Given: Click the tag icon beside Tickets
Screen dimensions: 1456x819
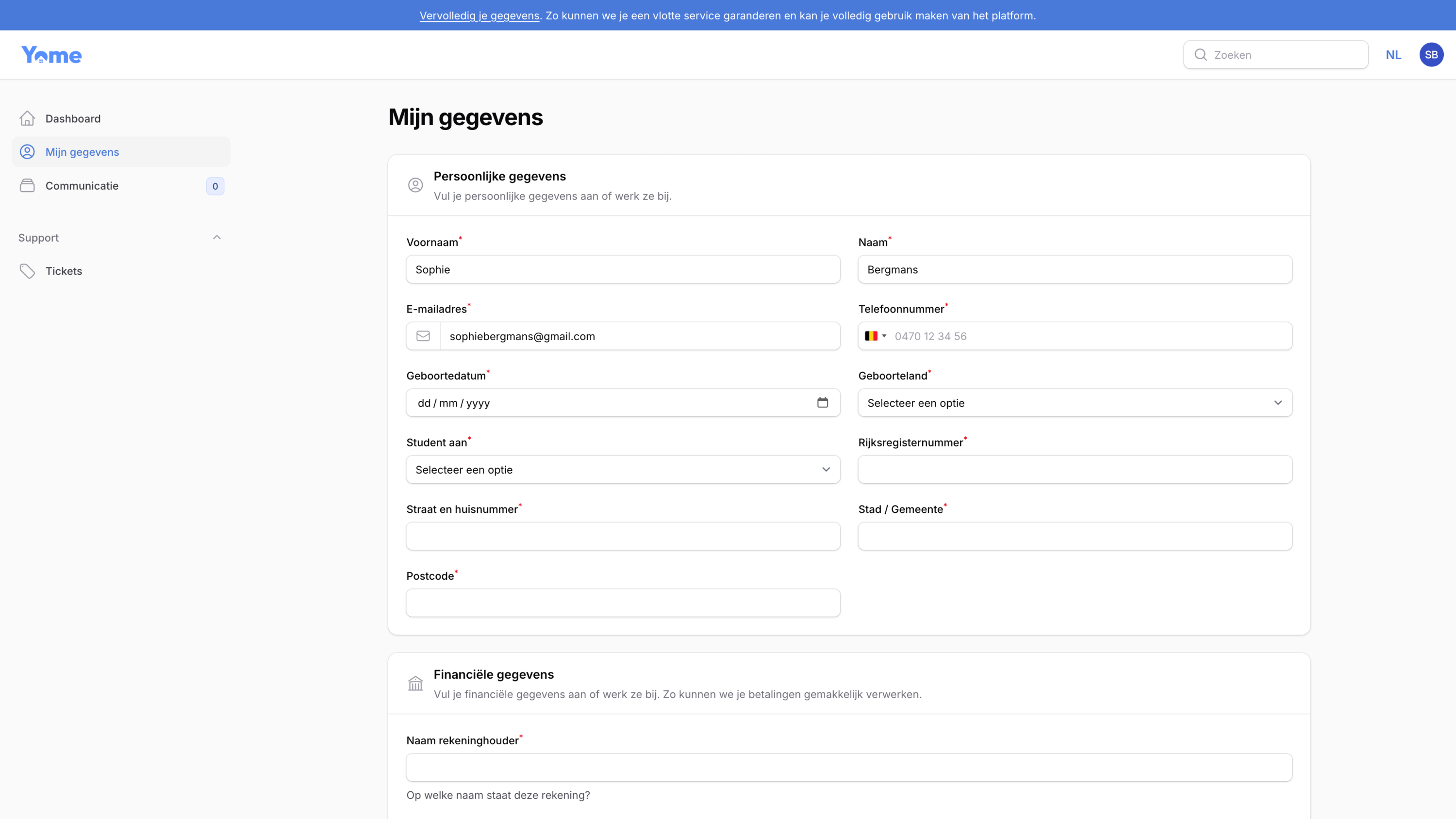Looking at the screenshot, I should (28, 271).
